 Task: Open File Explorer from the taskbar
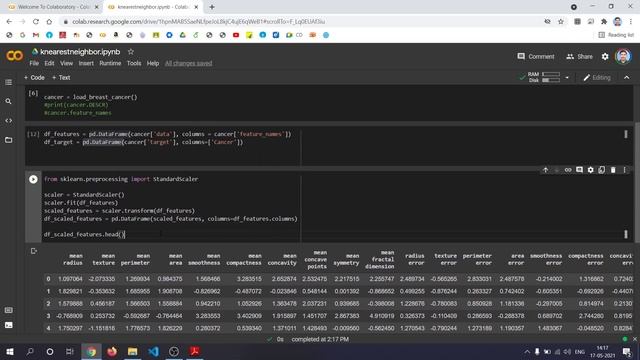click(x=132, y=351)
